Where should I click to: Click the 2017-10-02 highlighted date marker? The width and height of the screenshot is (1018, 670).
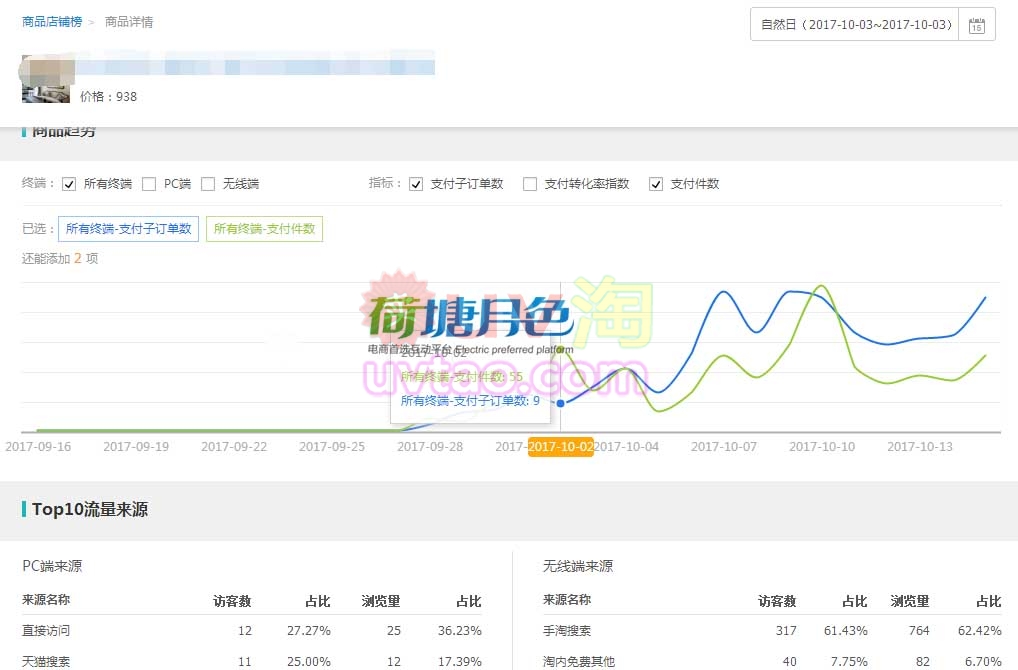[560, 447]
